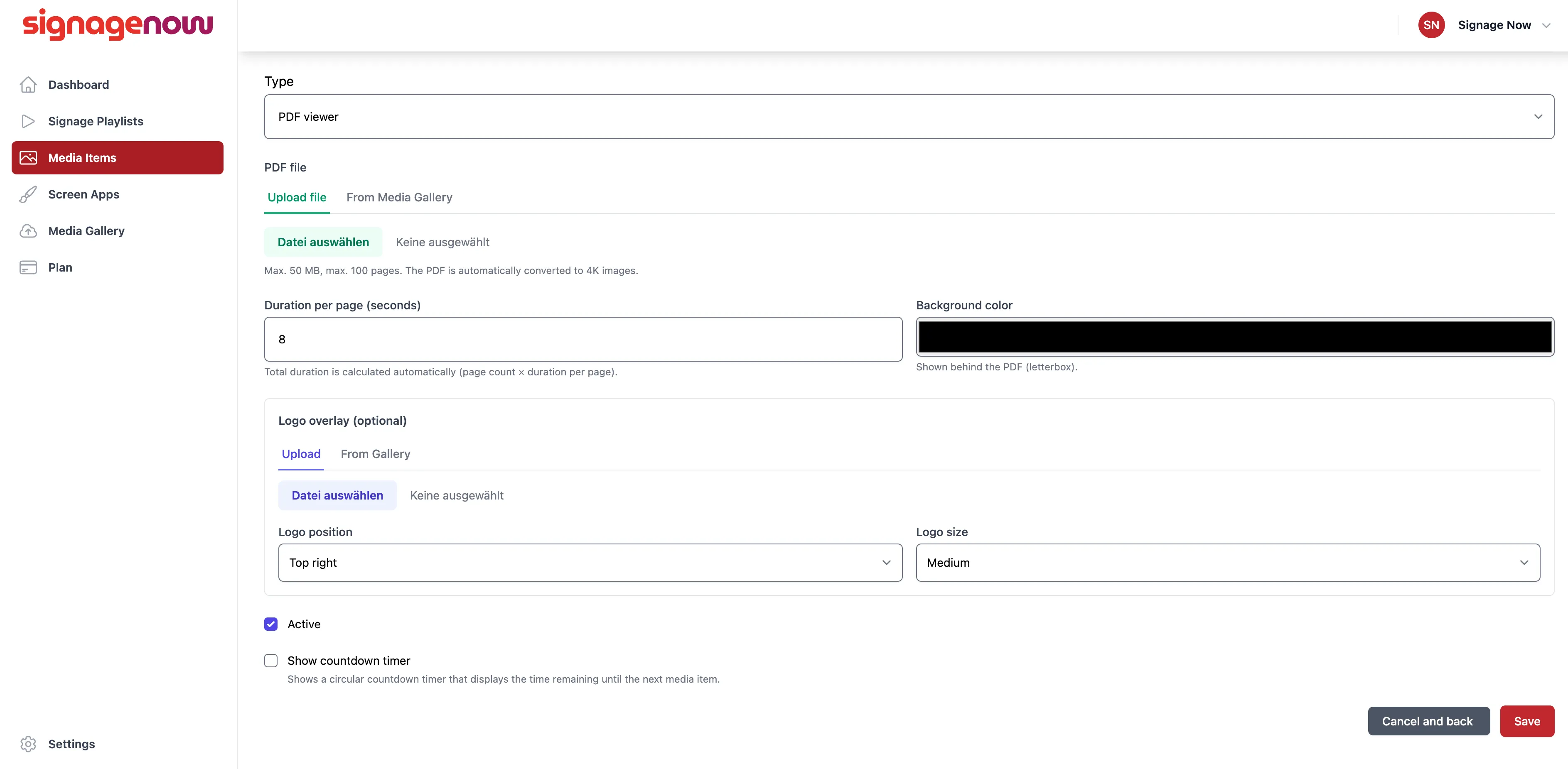Open the black Background color picker
Screen dimensions: 1568x769
tap(1234, 336)
